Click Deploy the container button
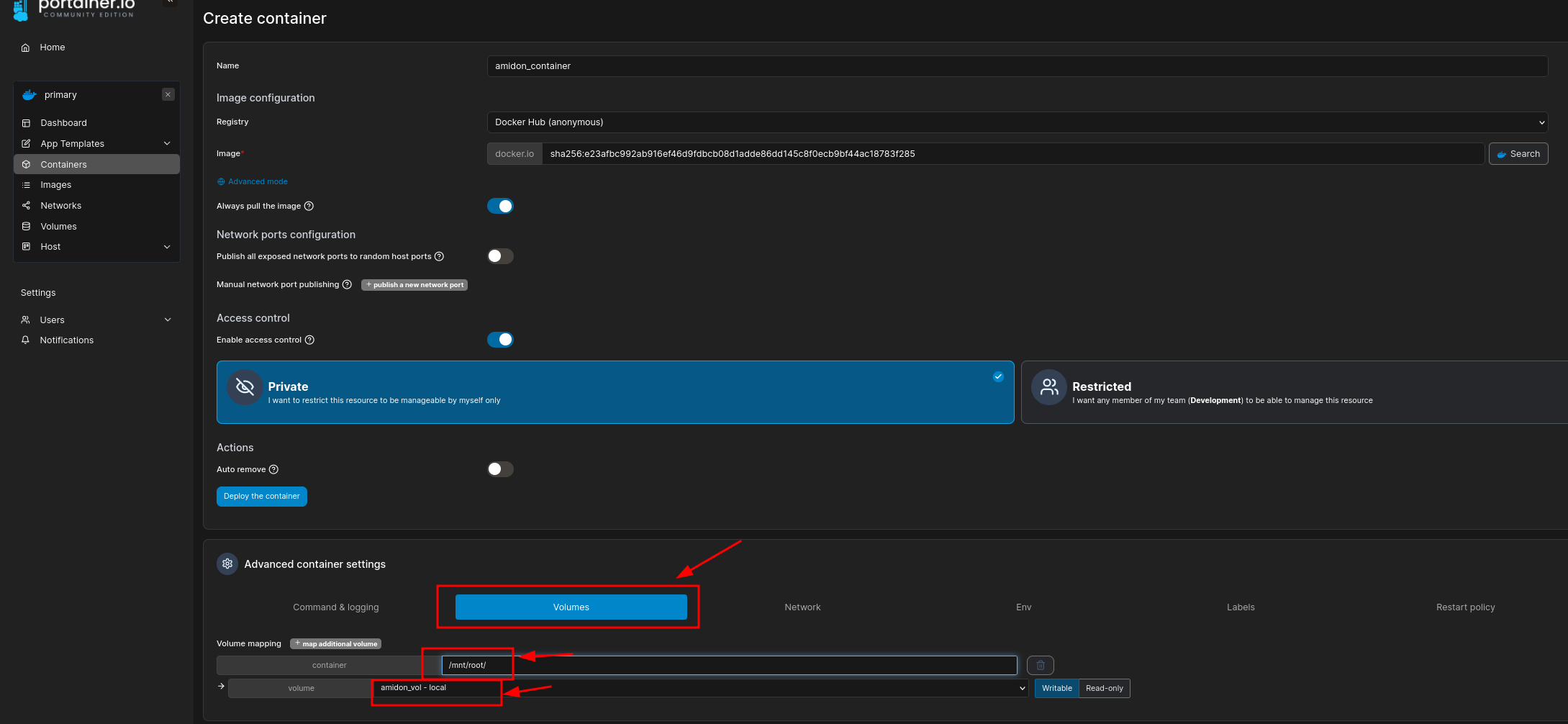 [x=262, y=497]
